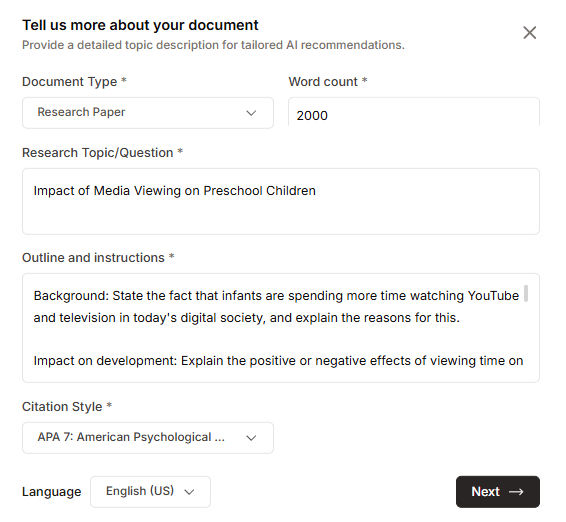Click the Outline and instructions text area
Screen dimensions: 566x522
(x=281, y=328)
